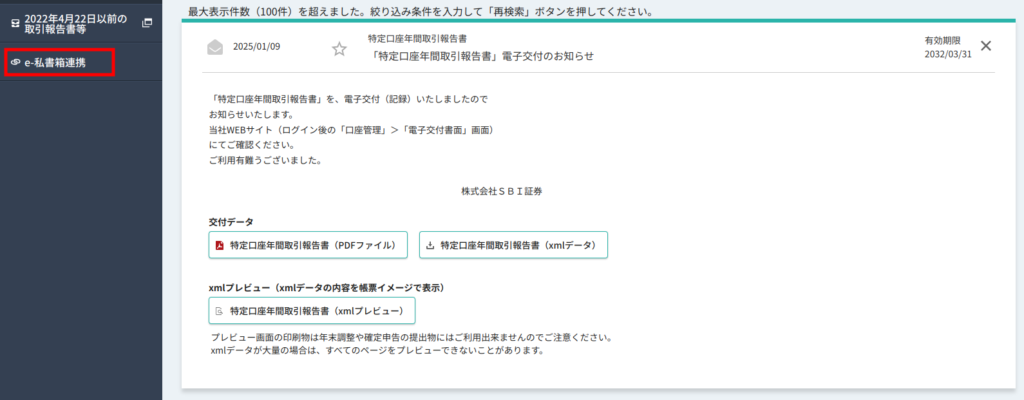Click the download arrow icon for xml data
Screen dimensions: 1024x400
(430, 245)
